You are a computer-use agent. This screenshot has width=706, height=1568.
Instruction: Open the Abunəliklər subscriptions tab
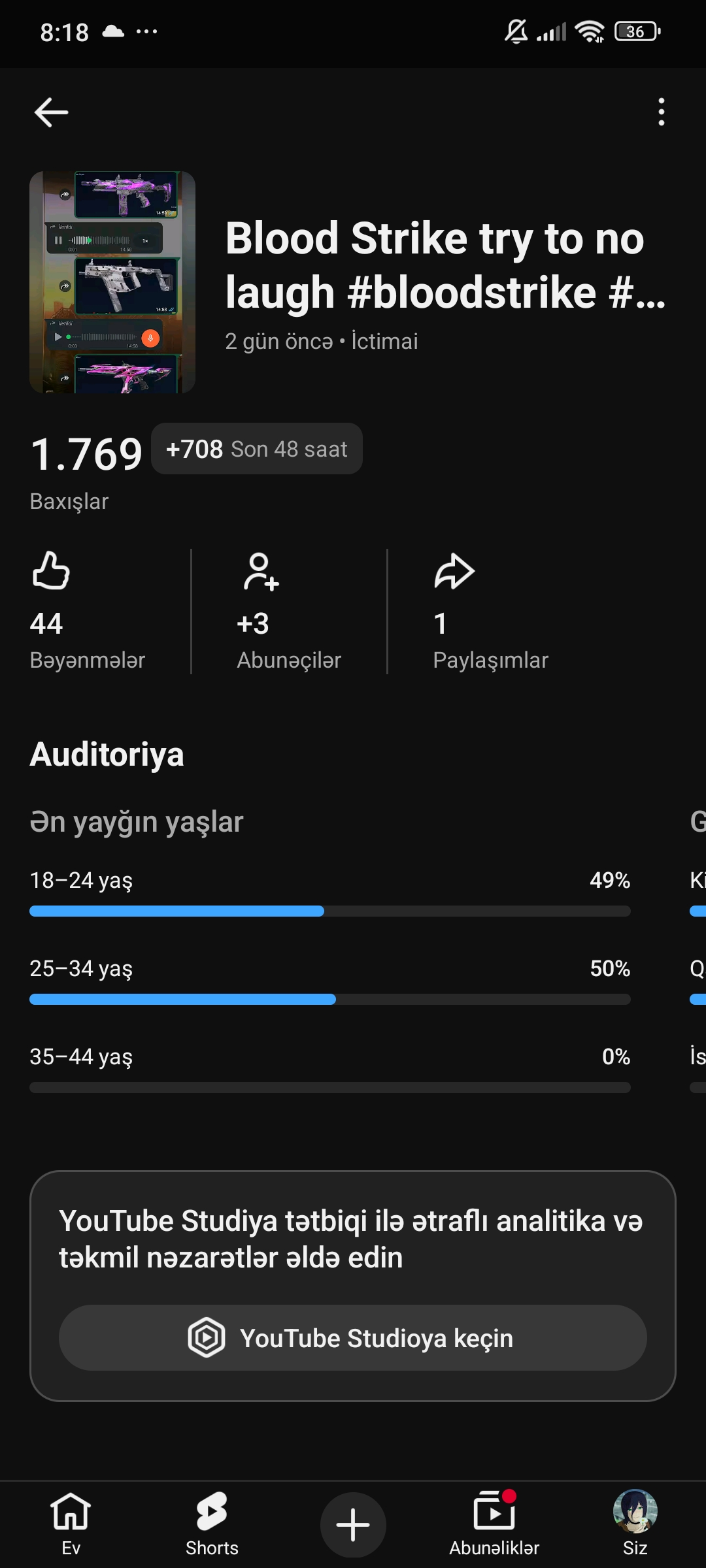coord(494,1524)
